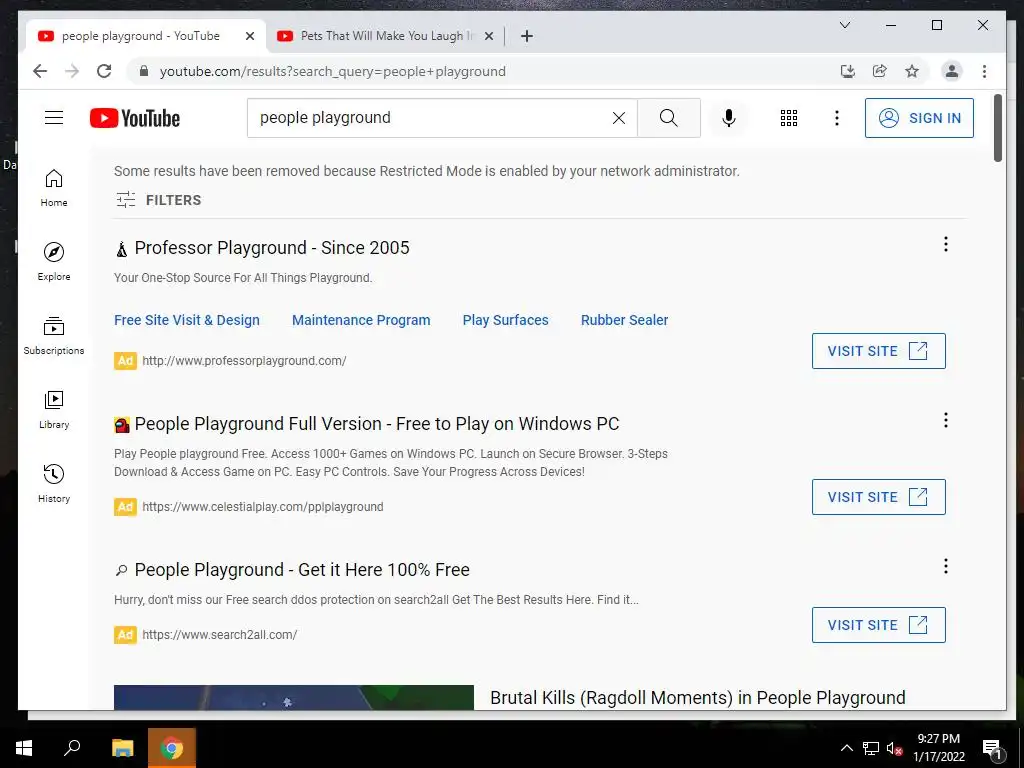
Task: Click the Brutal Kills video thumbnail
Action: click(x=294, y=697)
